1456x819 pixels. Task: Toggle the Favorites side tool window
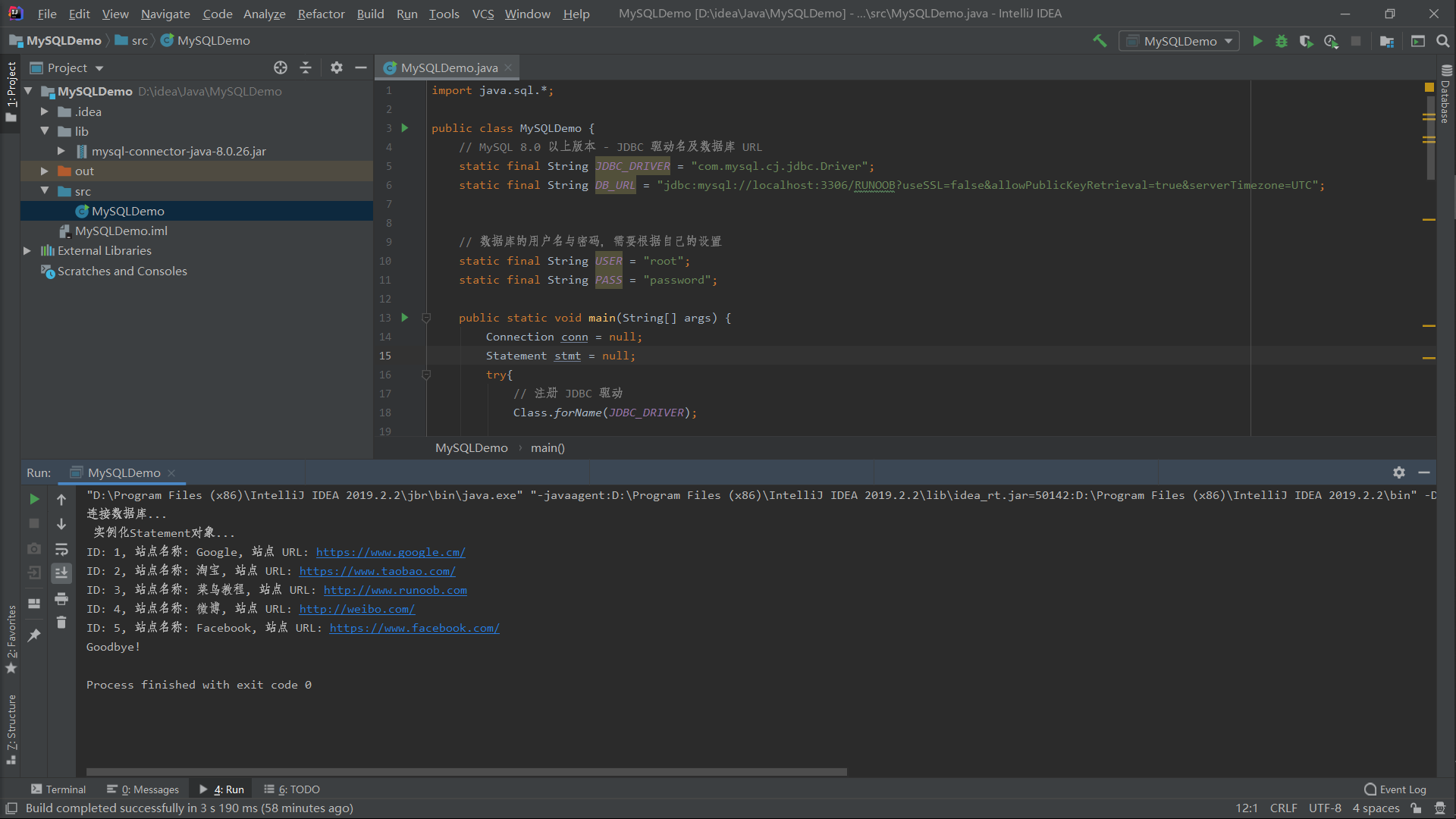tap(11, 639)
